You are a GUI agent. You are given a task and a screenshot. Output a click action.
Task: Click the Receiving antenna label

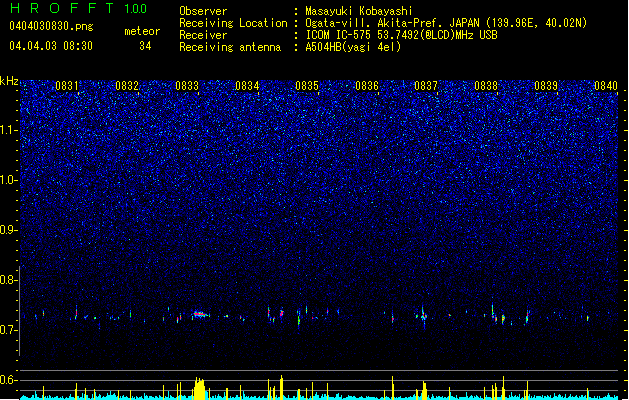(x=230, y=47)
